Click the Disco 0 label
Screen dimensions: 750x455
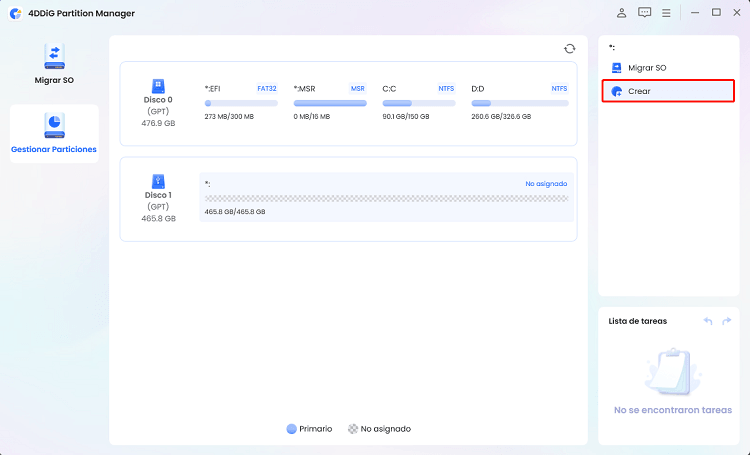pyautogui.click(x=158, y=100)
